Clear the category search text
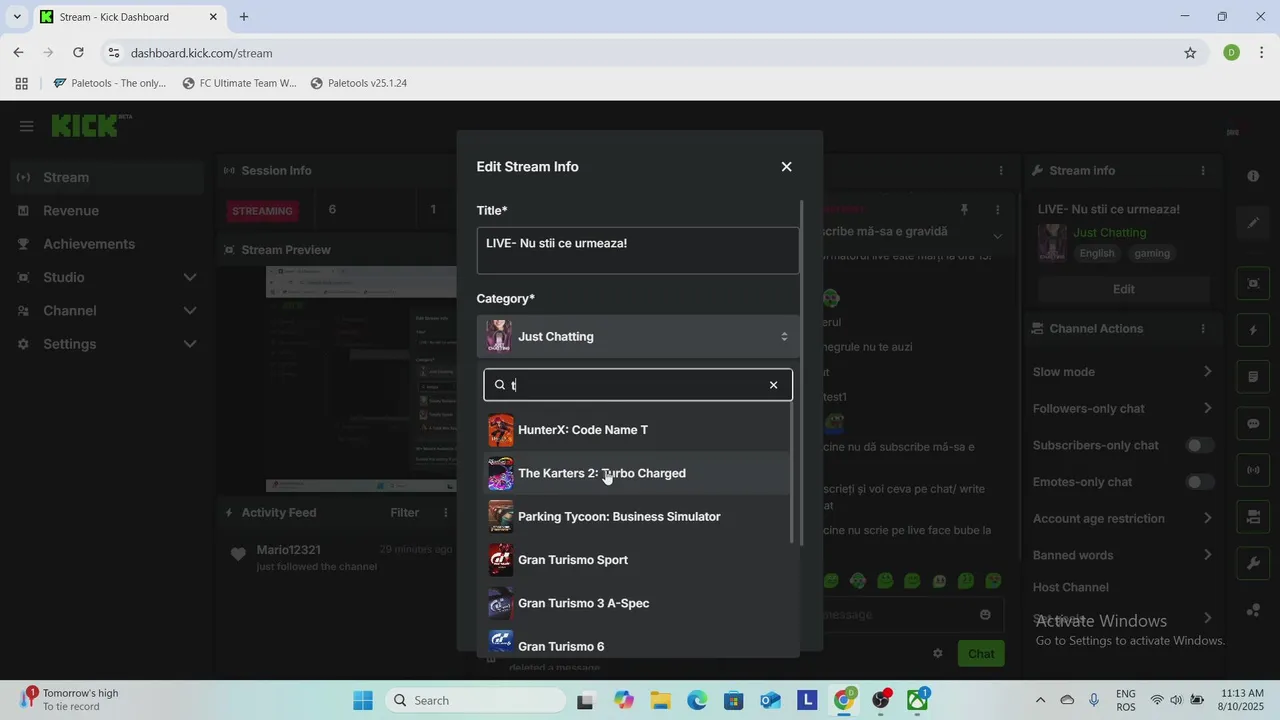 (x=773, y=385)
